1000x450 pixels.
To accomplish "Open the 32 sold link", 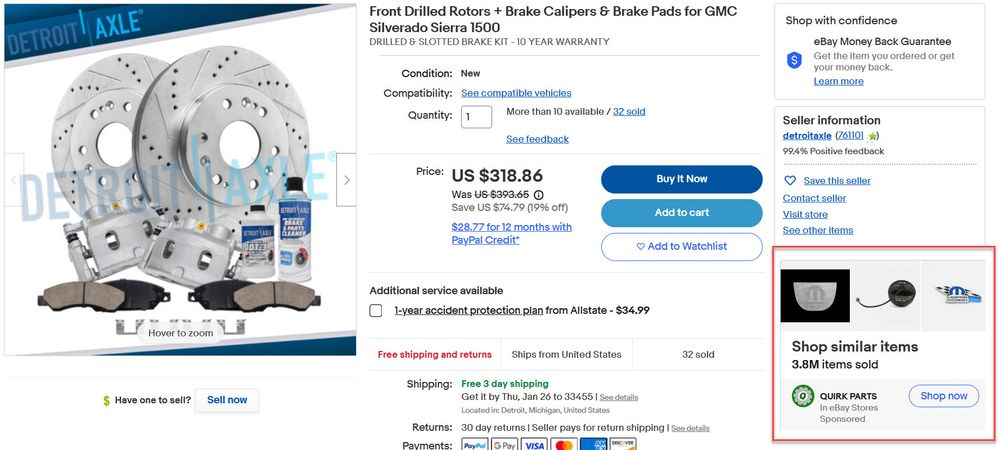I will (629, 112).
